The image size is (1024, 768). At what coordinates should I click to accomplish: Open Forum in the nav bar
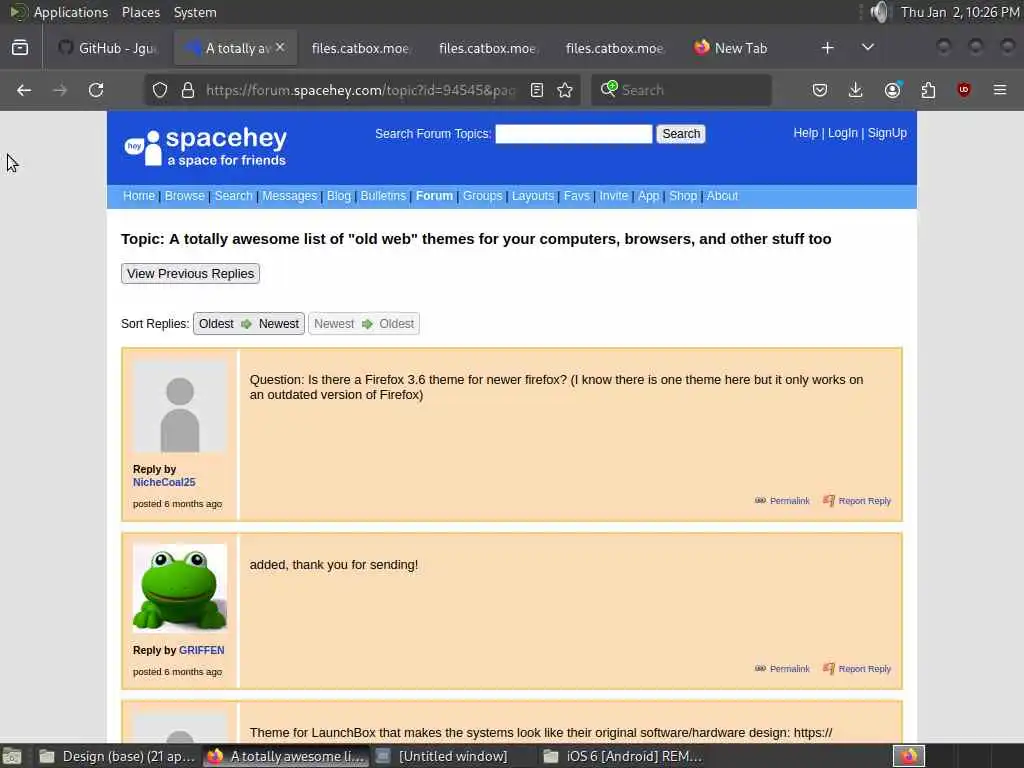coord(434,196)
